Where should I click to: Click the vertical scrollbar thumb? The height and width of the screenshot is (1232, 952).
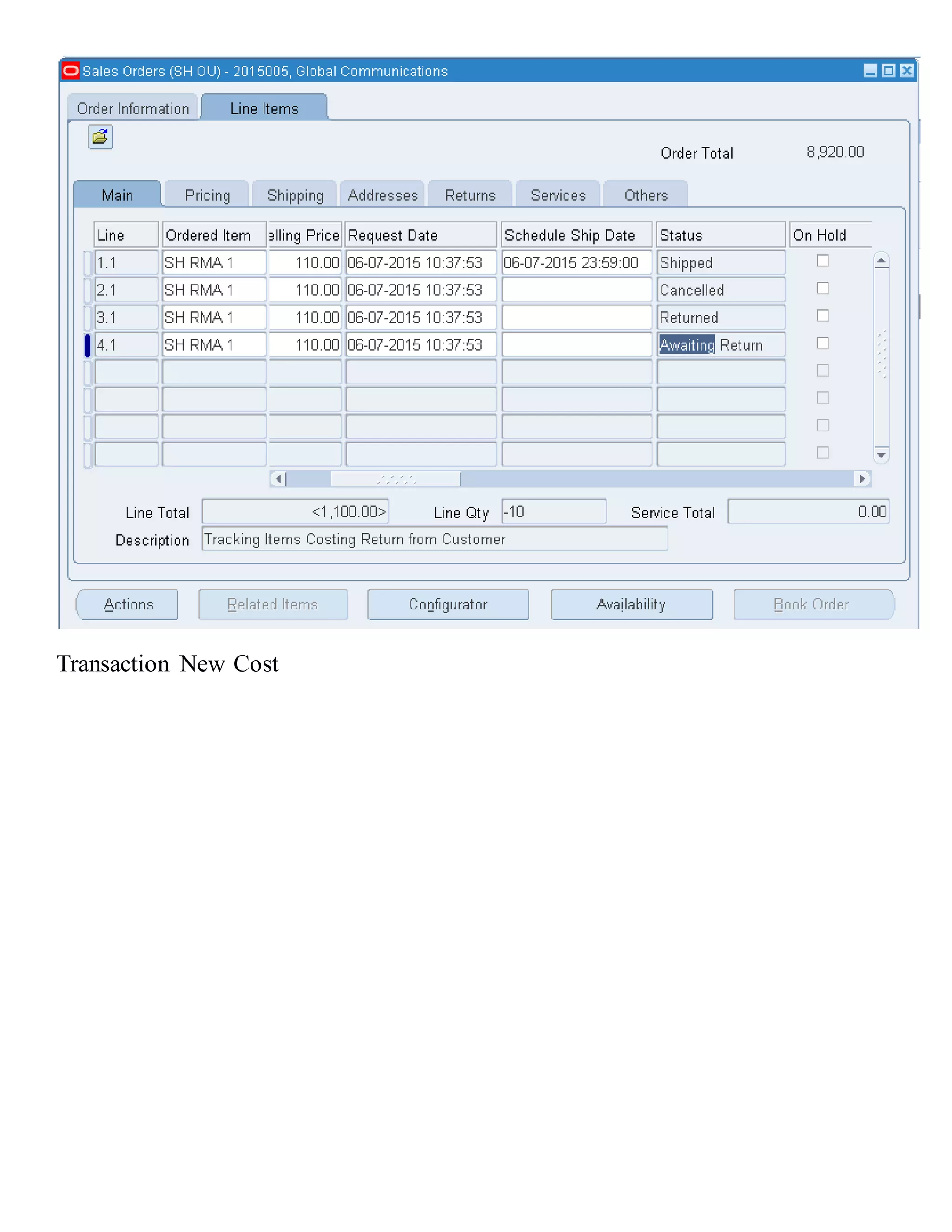881,354
